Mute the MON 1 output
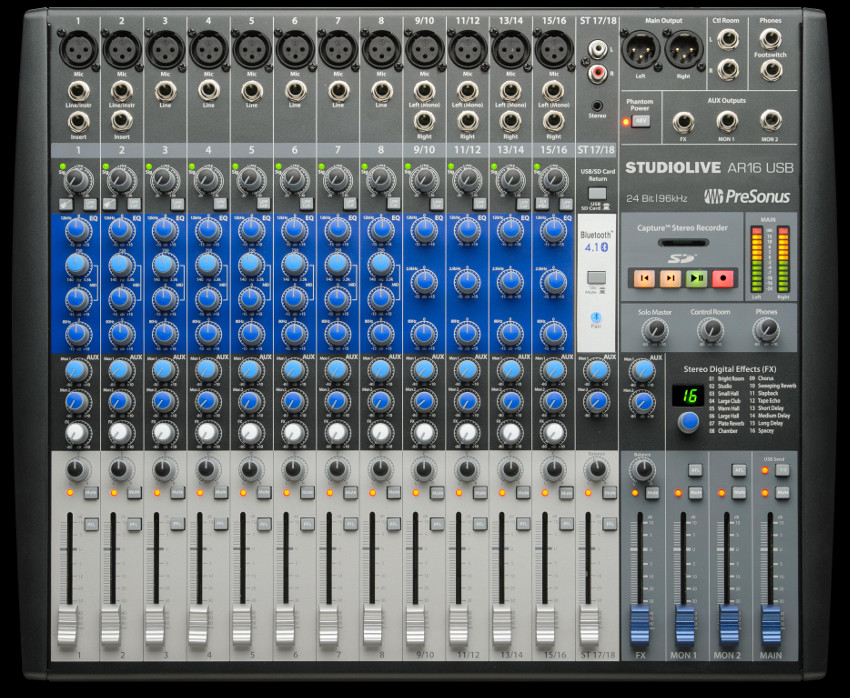This screenshot has width=850, height=698. point(696,493)
